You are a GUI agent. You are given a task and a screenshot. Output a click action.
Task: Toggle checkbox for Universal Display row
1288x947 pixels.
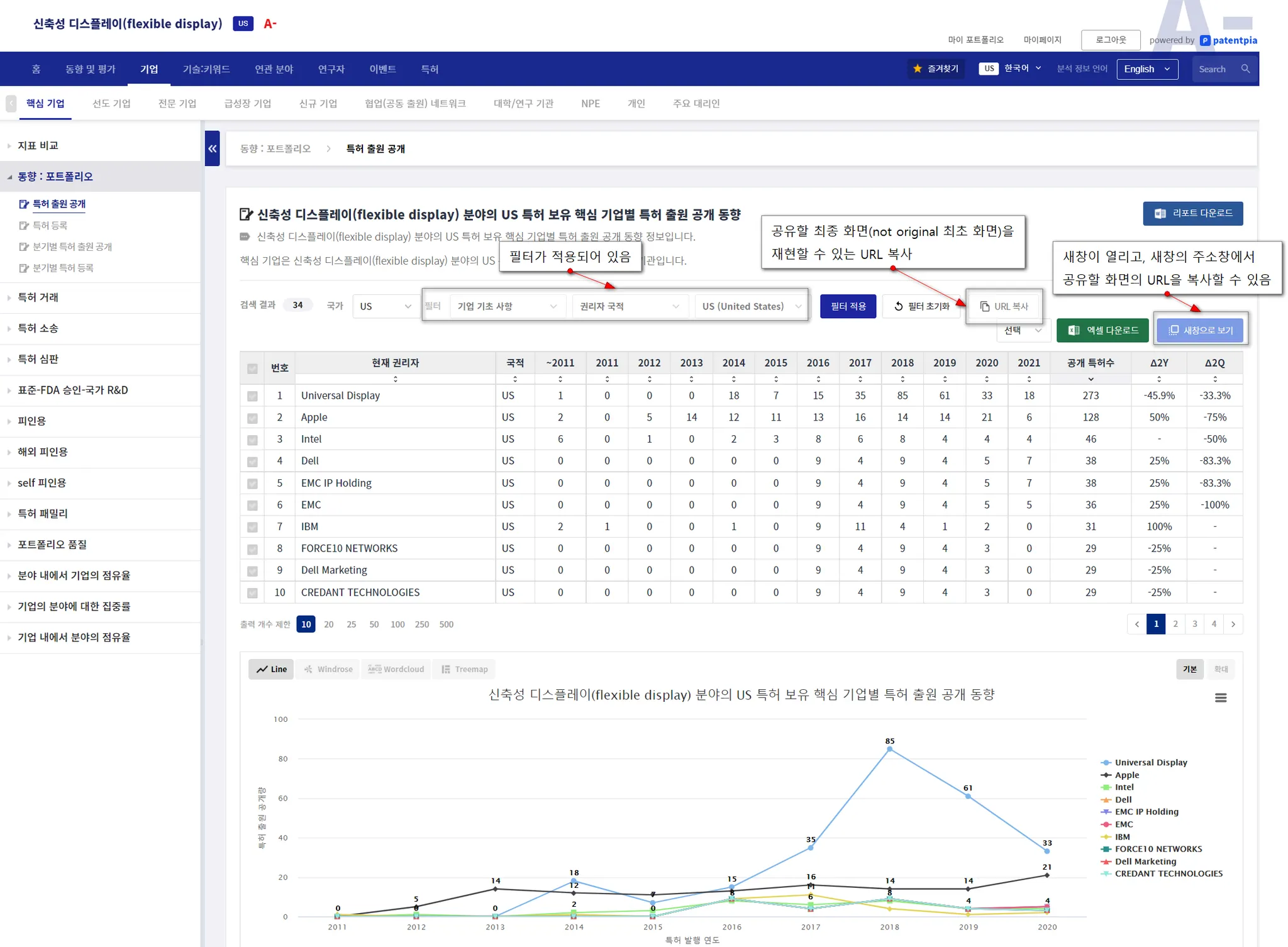pyautogui.click(x=252, y=396)
